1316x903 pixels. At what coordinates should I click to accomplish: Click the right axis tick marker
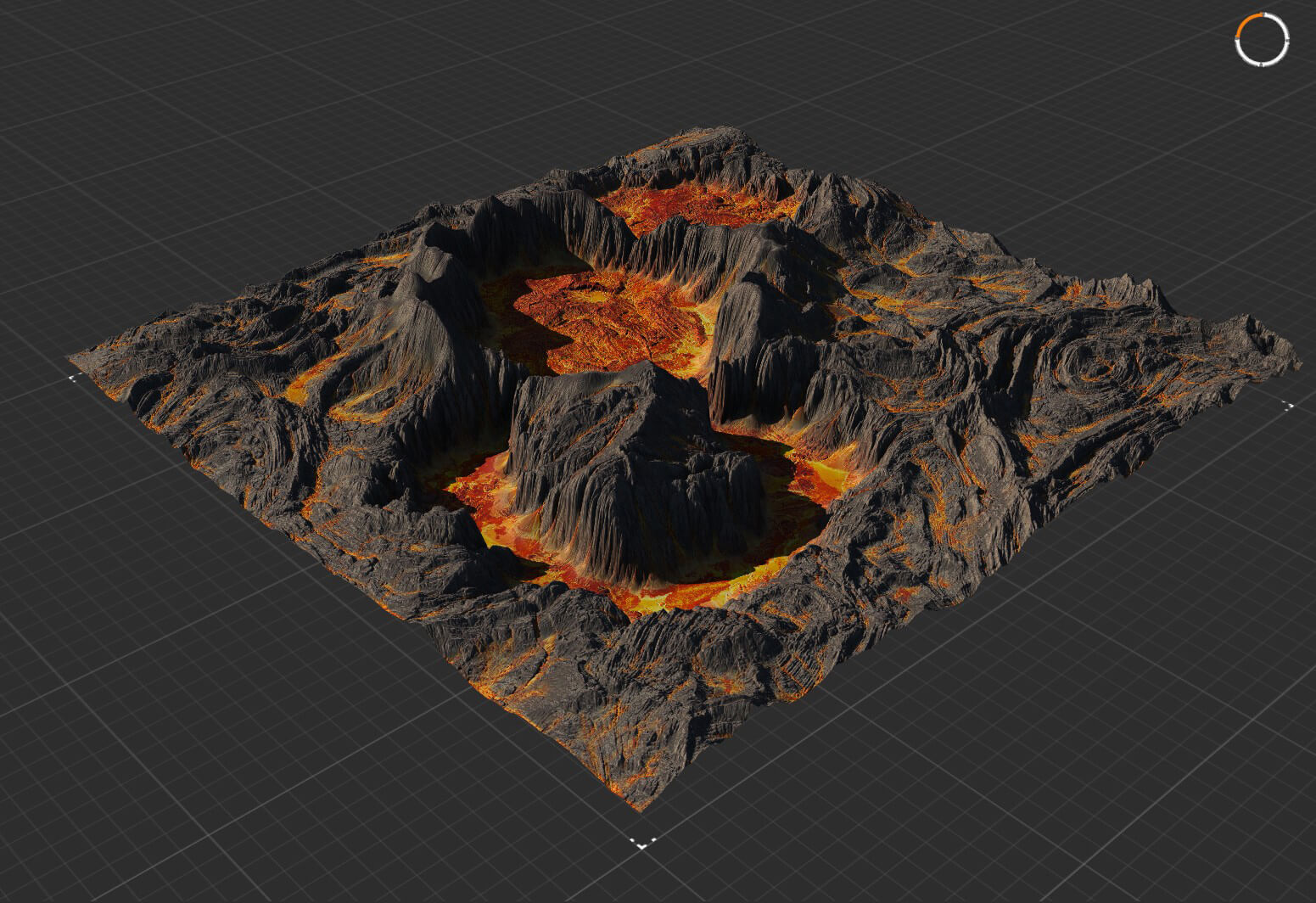[1291, 406]
